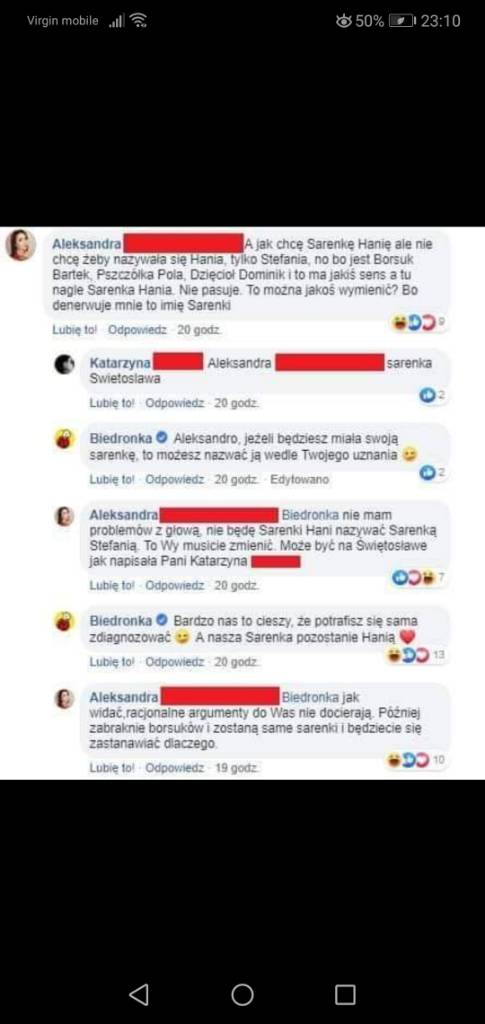This screenshot has height=1024, width=485.
Task: Reply to Katarzyna's comment via Odpowiedz
Action: 175,404
